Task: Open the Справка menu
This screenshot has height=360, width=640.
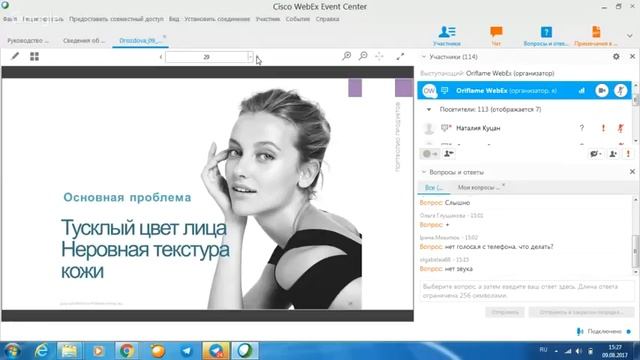Action: [327, 19]
